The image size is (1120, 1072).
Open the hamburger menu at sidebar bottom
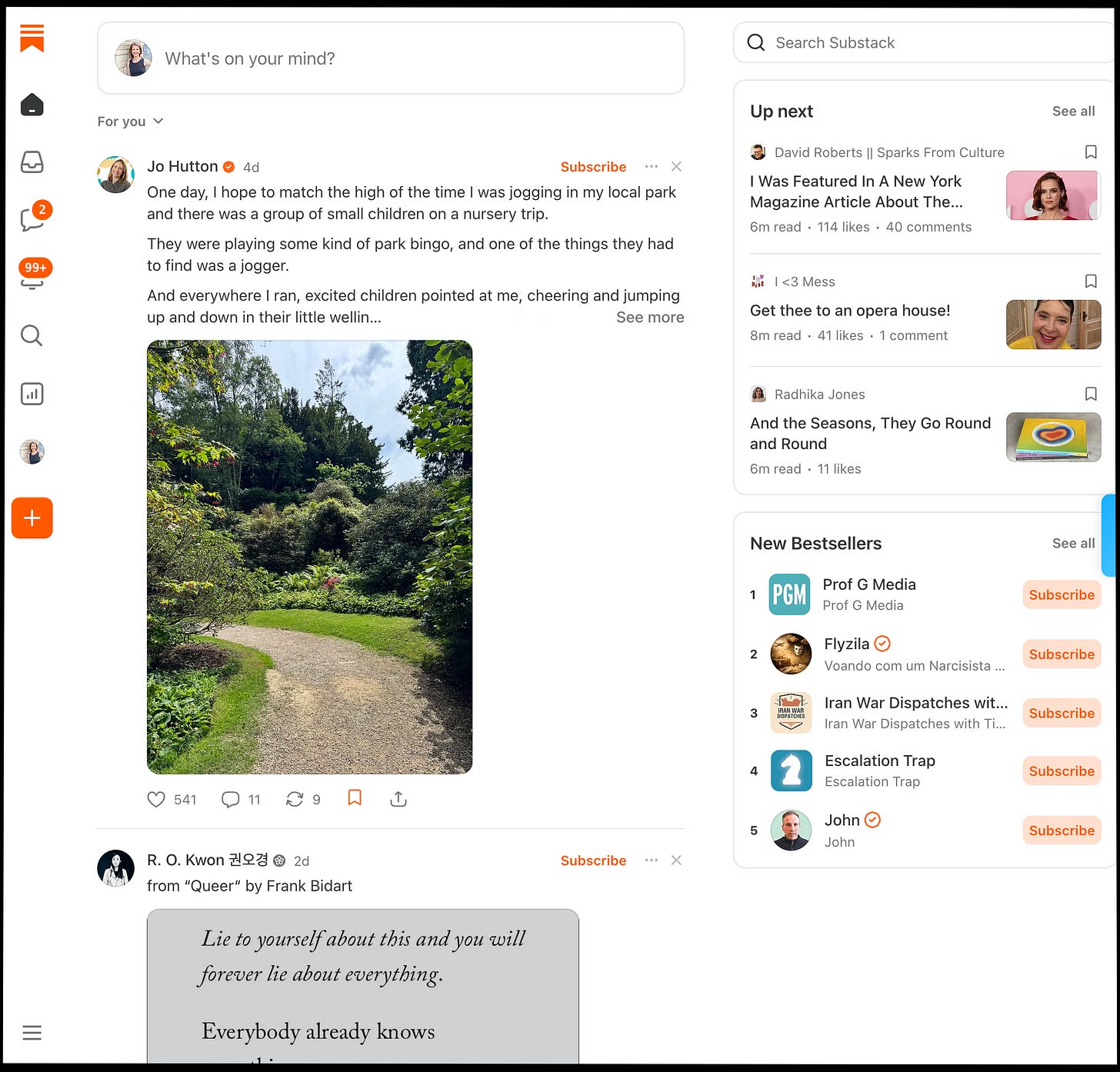pos(32,1033)
